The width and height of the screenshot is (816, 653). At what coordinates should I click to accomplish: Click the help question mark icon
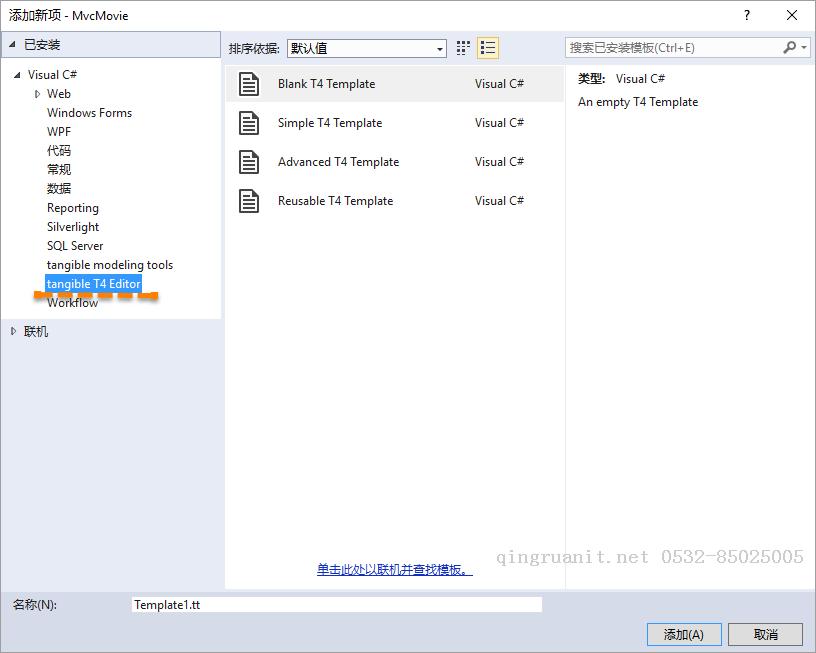pos(747,15)
